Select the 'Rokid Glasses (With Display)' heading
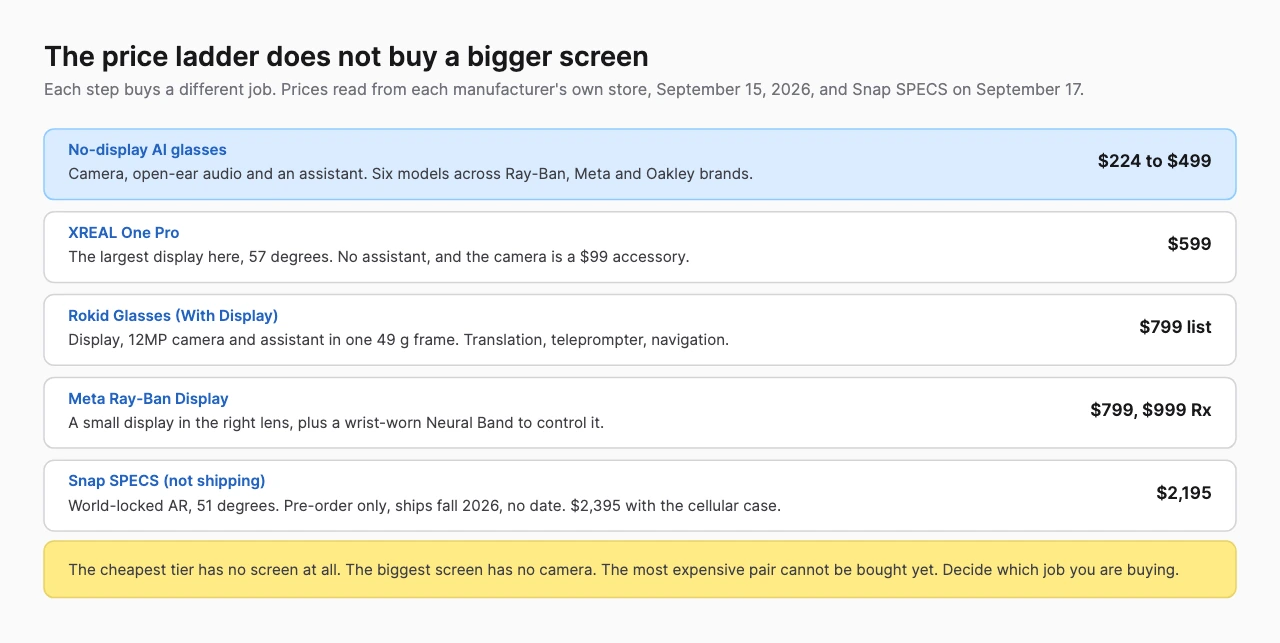 (x=173, y=316)
